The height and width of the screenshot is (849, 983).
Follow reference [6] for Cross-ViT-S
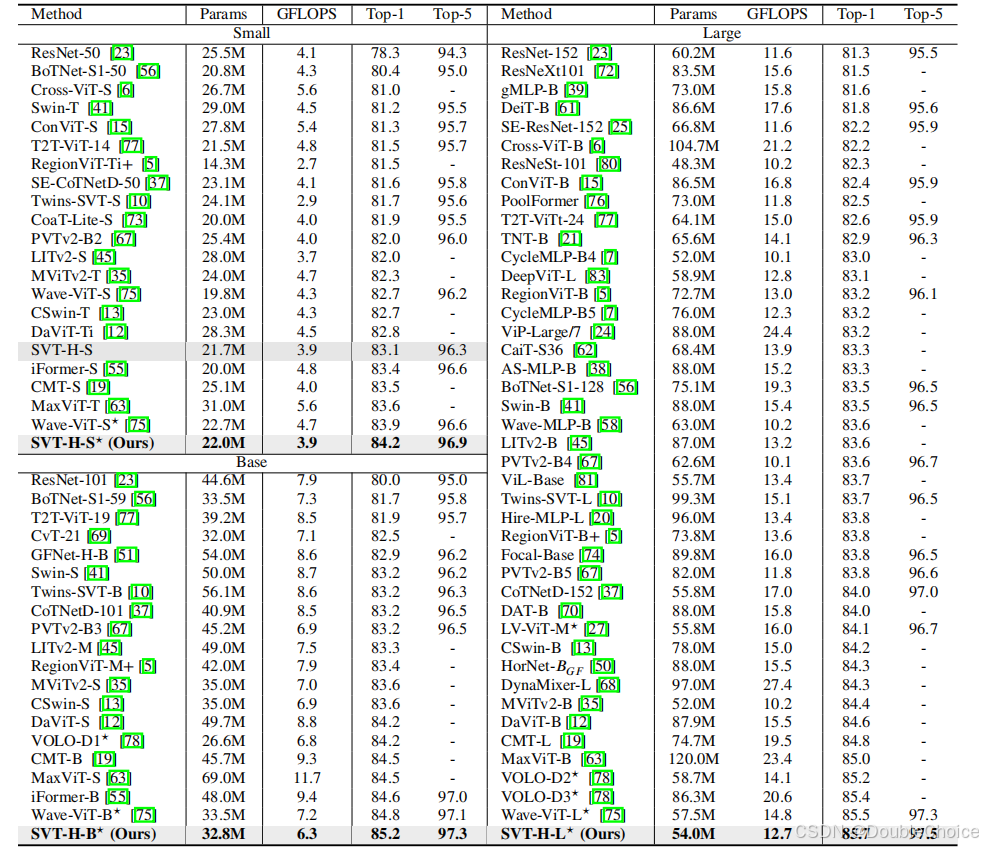(126, 90)
